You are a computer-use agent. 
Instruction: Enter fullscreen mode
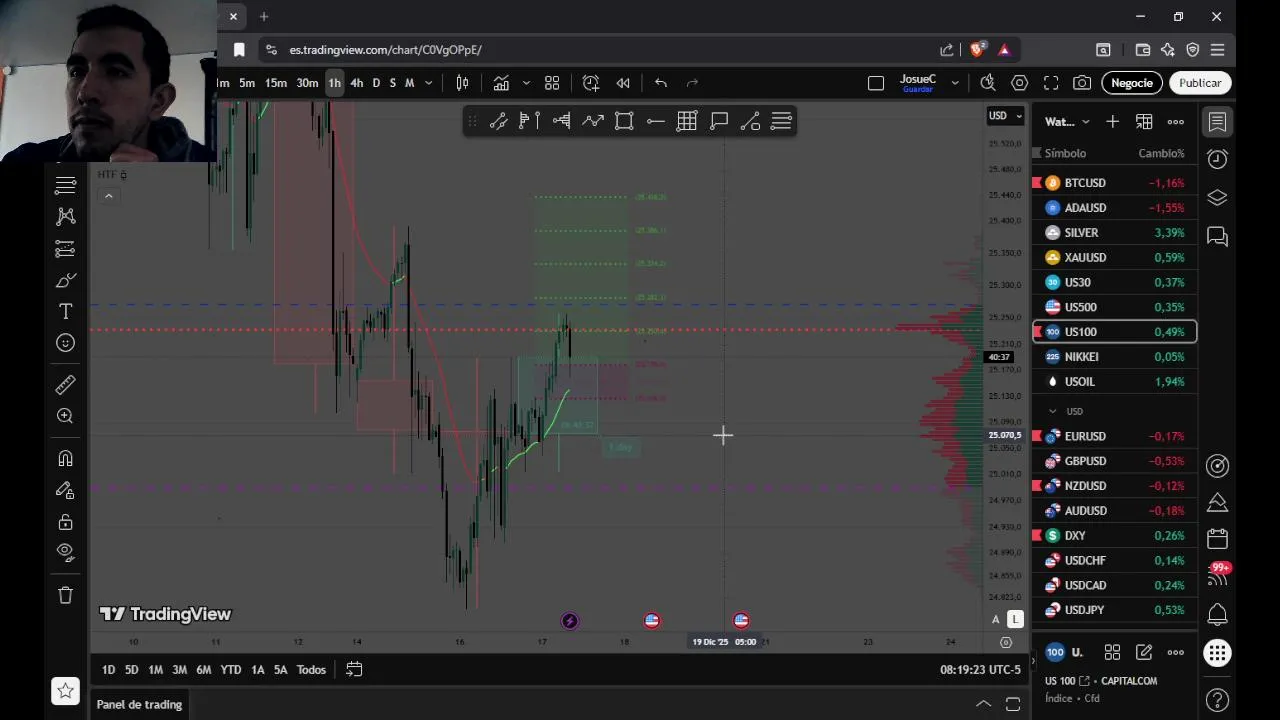click(1051, 83)
